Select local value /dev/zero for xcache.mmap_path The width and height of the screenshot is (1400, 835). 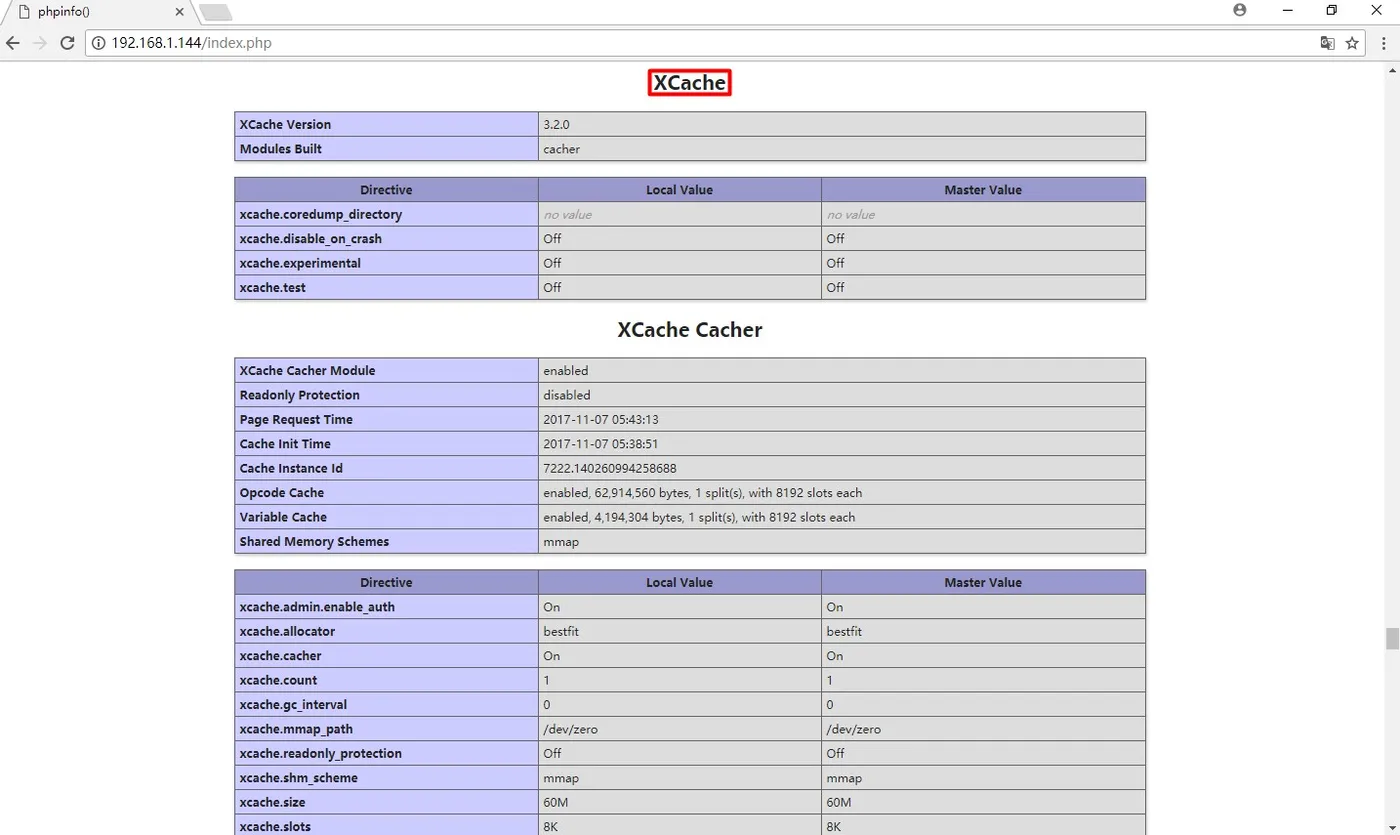570,729
